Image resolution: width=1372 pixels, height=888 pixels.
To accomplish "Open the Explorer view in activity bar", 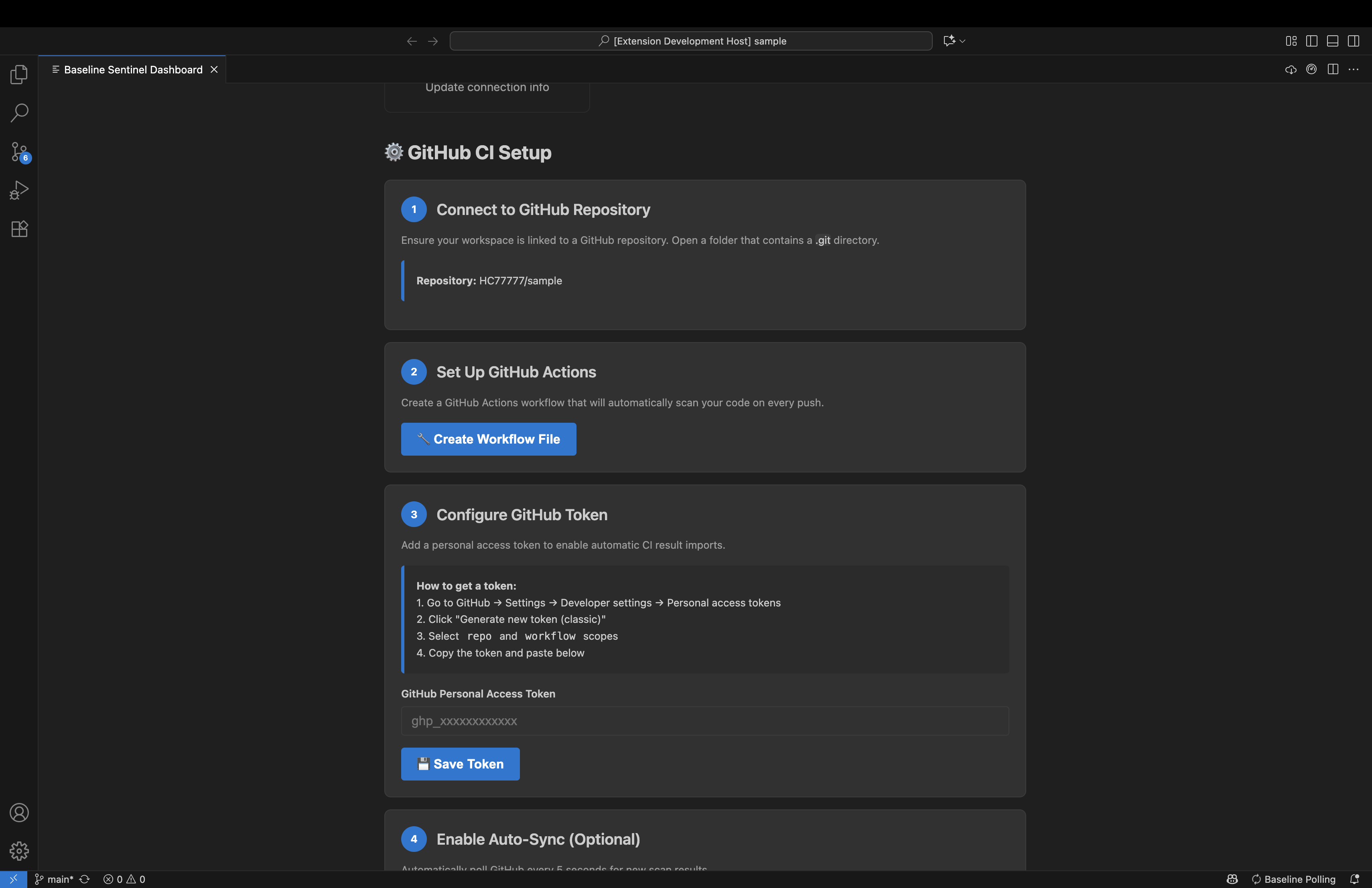I will 19,74.
